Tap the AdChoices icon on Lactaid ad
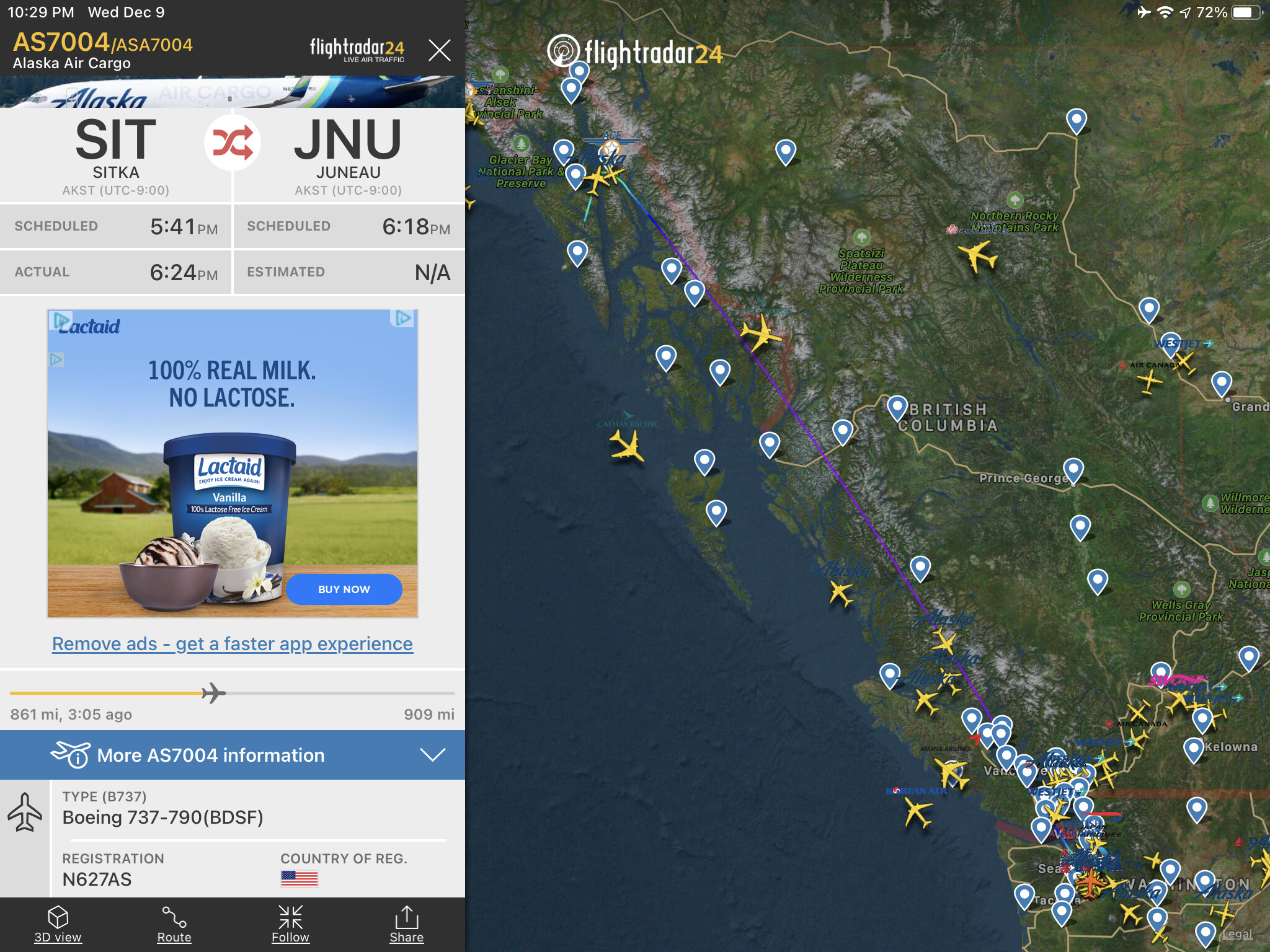The width and height of the screenshot is (1270, 952). 403,319
